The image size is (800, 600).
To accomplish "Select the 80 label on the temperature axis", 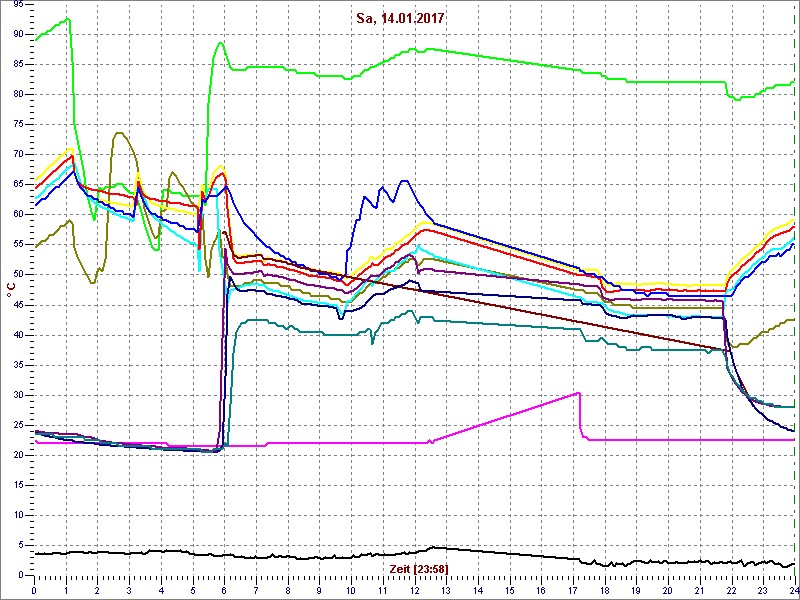I will [x=18, y=94].
